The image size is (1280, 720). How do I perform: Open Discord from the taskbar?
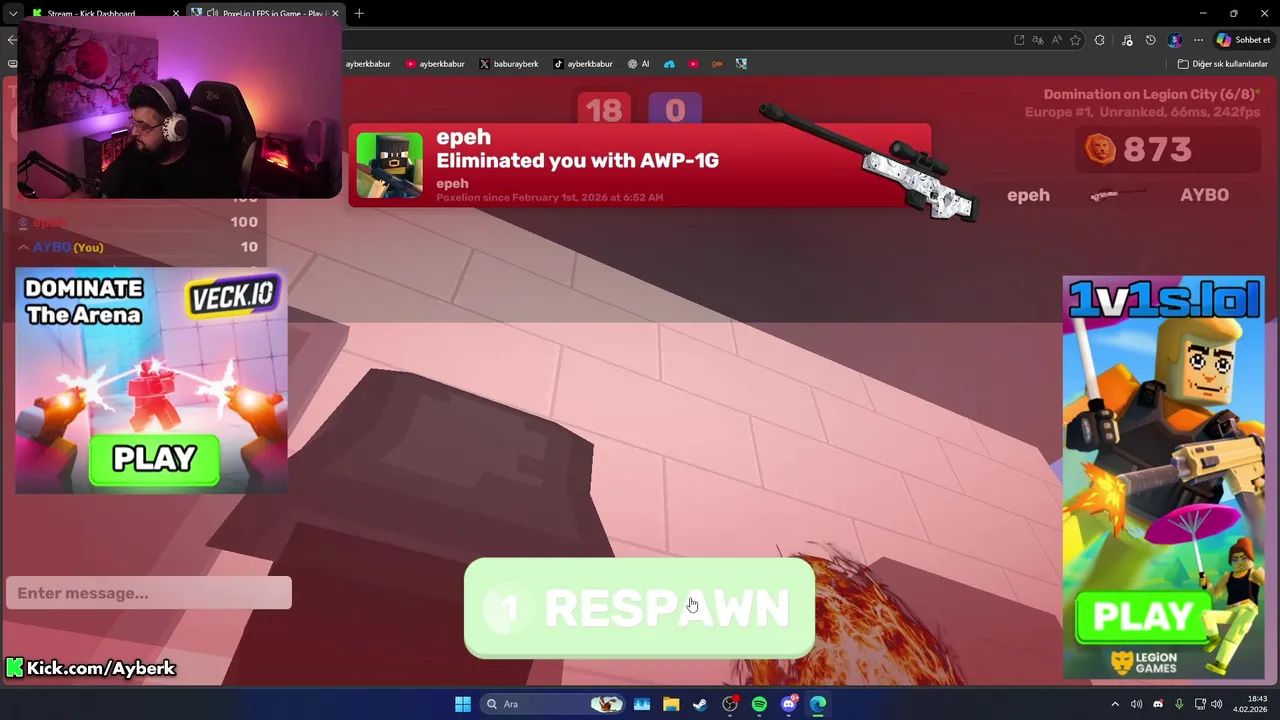point(789,704)
